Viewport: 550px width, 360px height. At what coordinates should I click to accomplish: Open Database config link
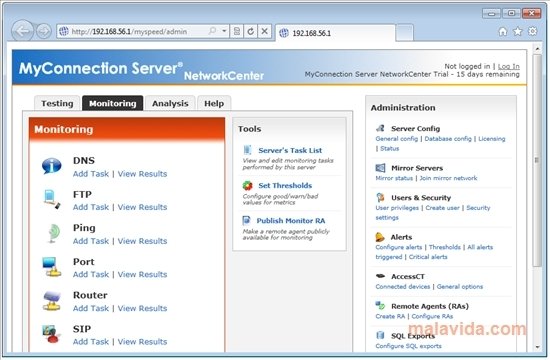tap(448, 139)
